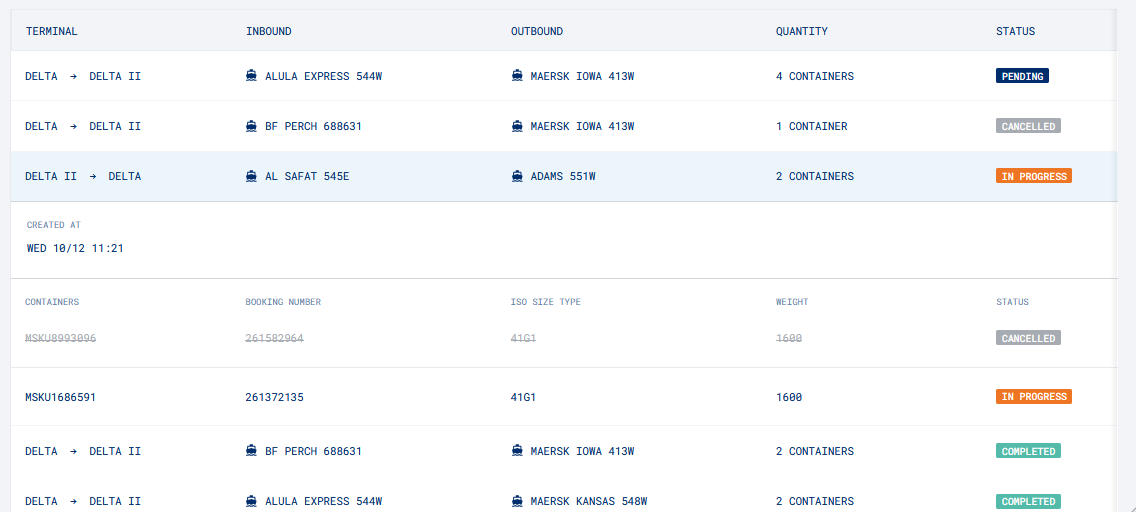
Task: Select container number MSKU1686591
Action: [x=61, y=397]
